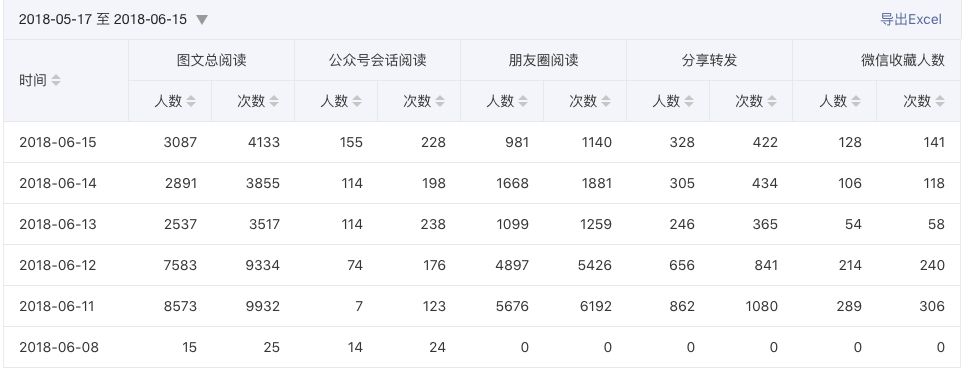Screen dimensions: 970x374
Task: Click the 朋友圈阅读 group header
Action: [x=544, y=60]
